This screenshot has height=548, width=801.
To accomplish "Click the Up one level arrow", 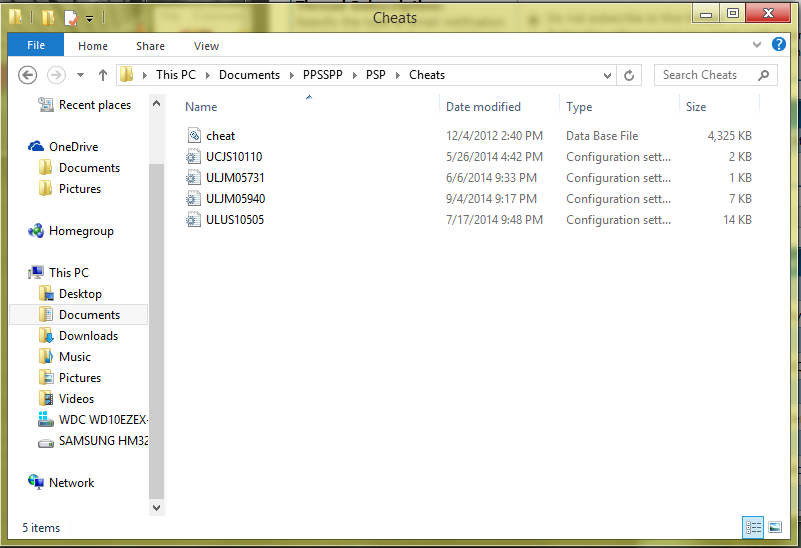I will point(103,75).
